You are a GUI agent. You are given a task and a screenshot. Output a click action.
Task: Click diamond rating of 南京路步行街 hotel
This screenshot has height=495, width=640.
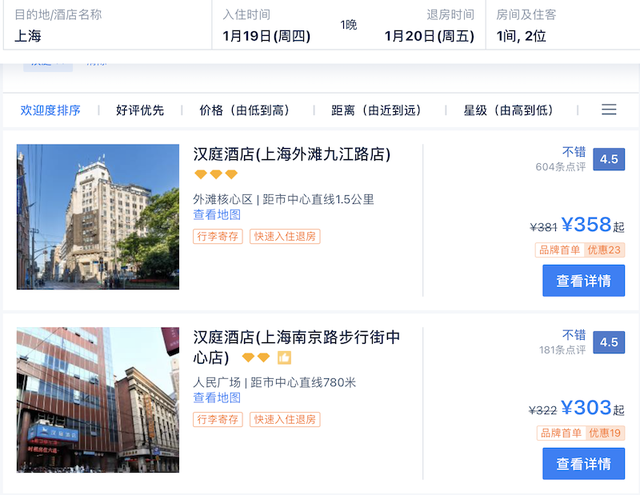[x=256, y=358]
